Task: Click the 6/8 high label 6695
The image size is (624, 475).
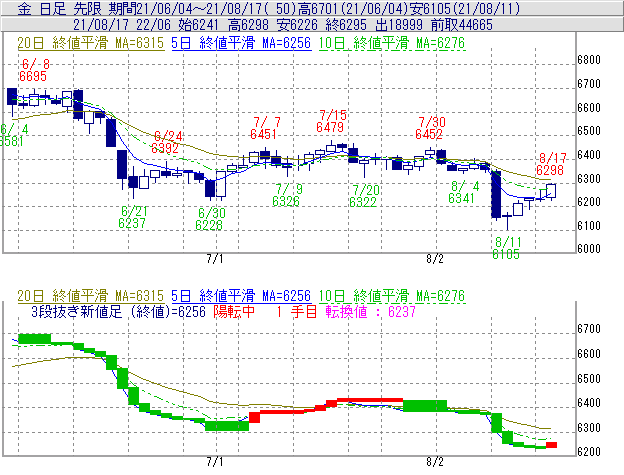Action: click(x=32, y=76)
